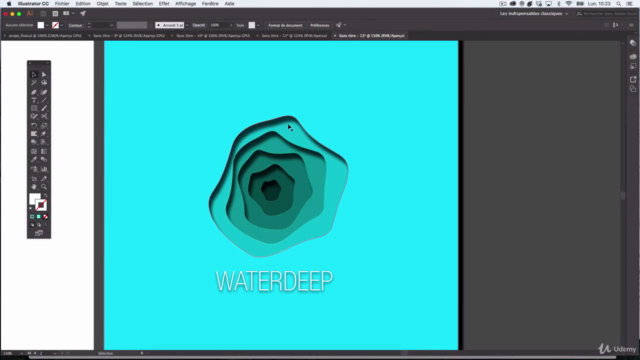The image size is (640, 360).
Task: Switch to Sans titre - 10* document tab
Action: pos(213,36)
